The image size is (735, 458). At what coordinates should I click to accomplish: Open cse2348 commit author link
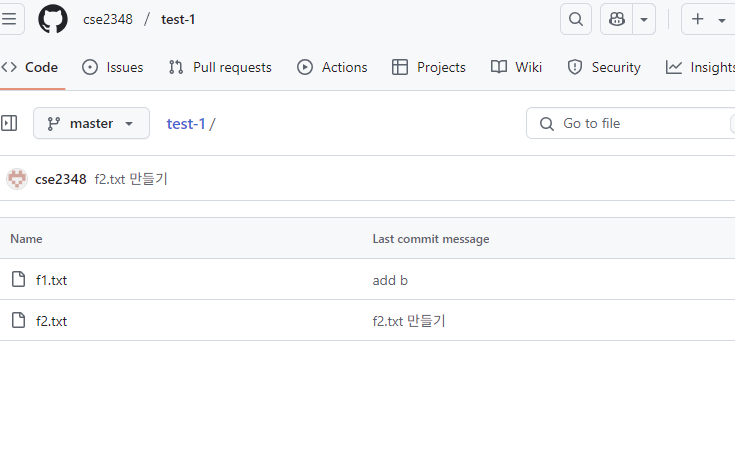coord(61,179)
